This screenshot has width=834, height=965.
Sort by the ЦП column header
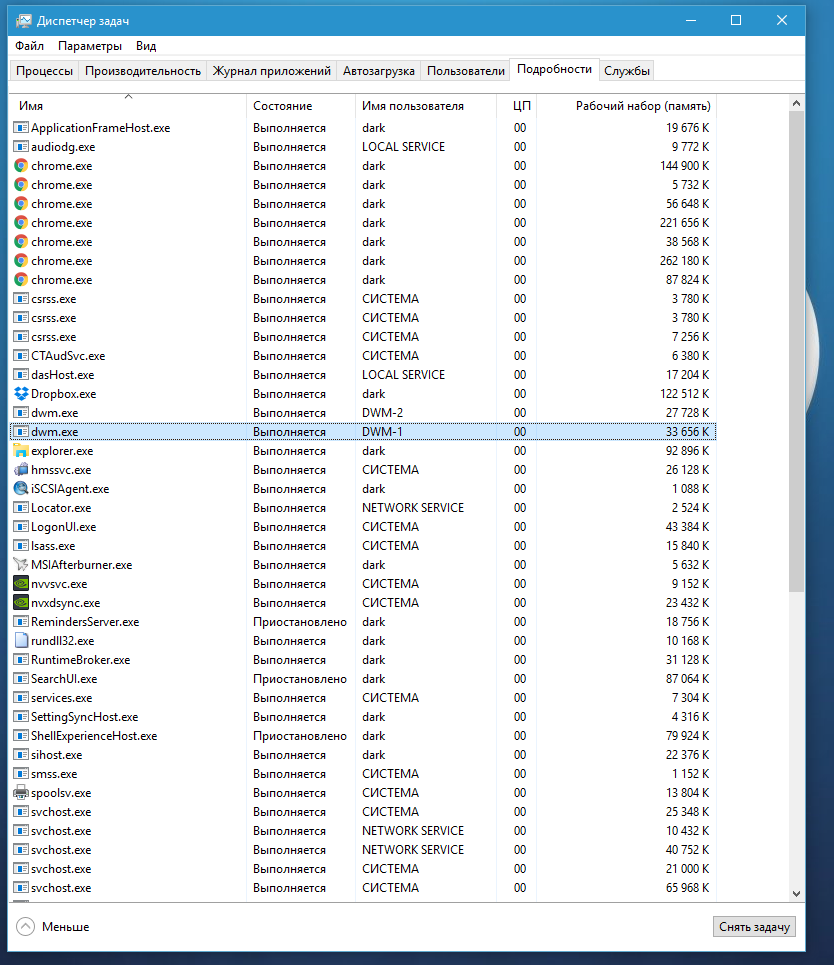coord(517,106)
